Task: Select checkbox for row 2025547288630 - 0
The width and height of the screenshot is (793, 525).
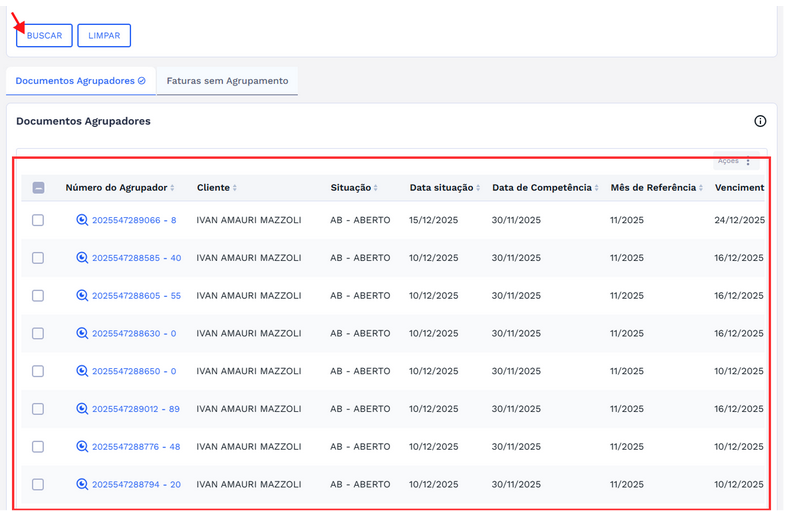Action: pos(38,333)
